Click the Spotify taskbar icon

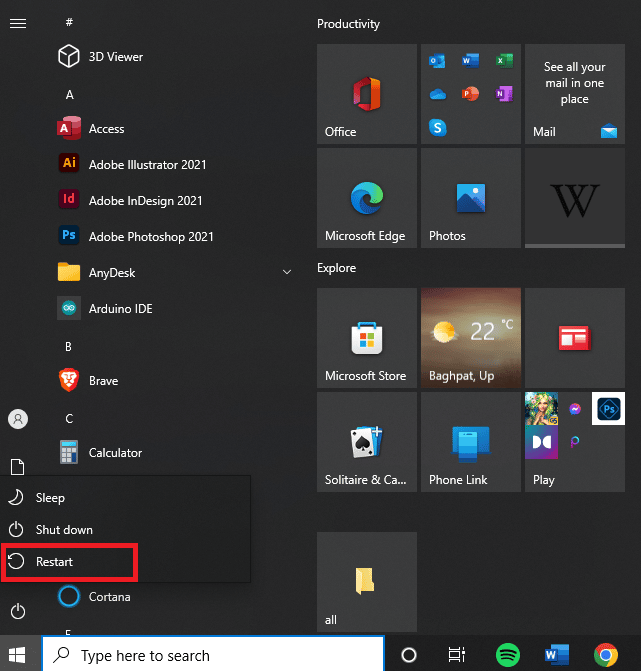click(508, 655)
